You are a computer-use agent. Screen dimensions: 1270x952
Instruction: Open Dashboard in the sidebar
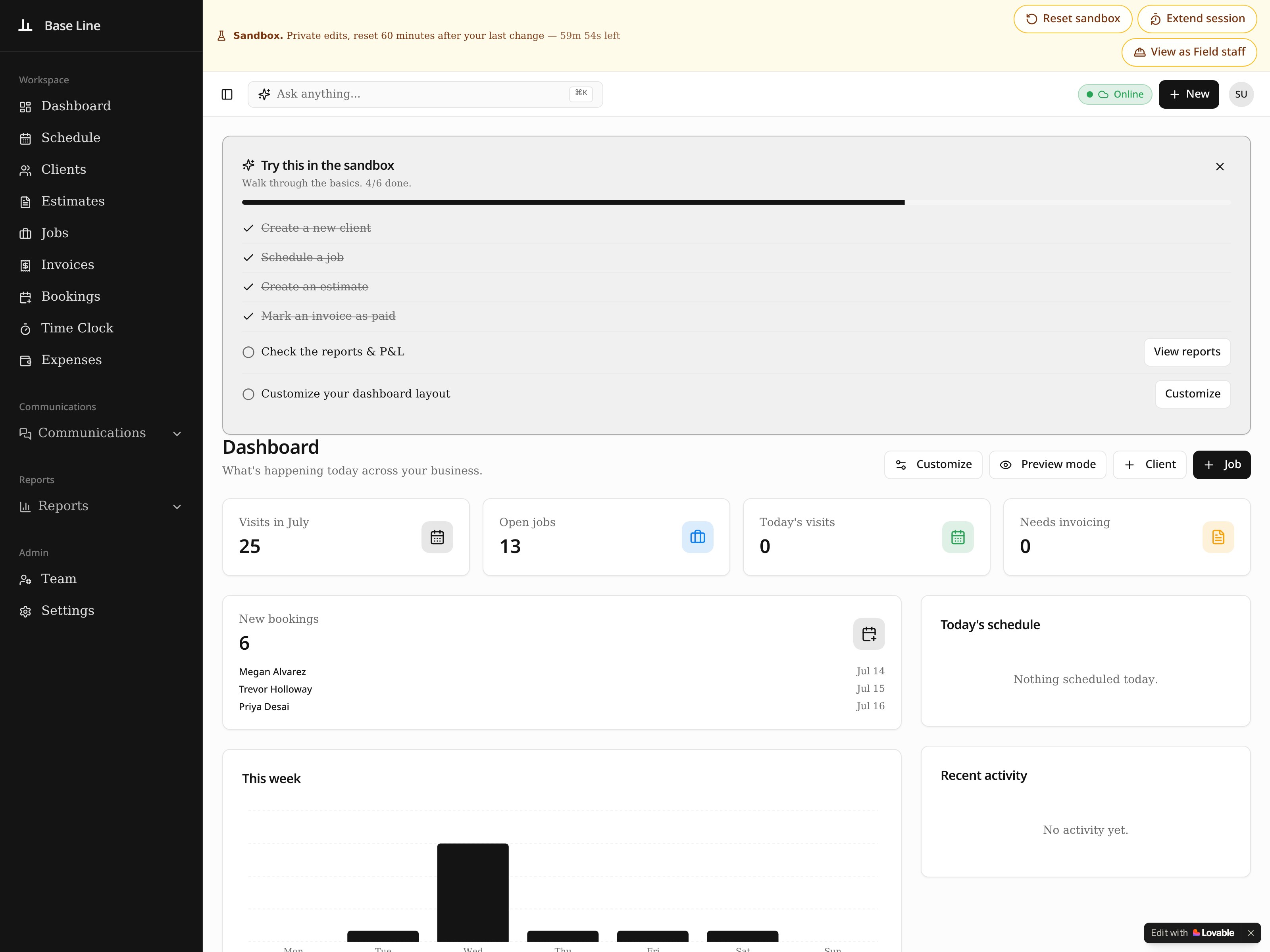[x=101, y=106]
